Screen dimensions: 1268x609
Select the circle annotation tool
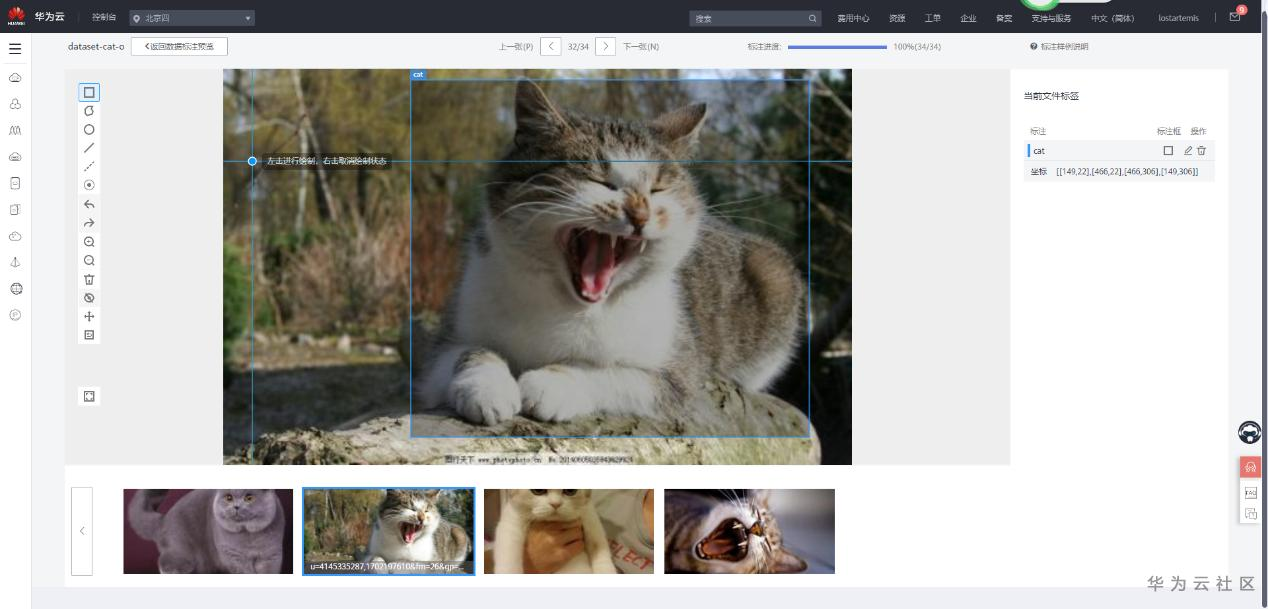(x=89, y=129)
